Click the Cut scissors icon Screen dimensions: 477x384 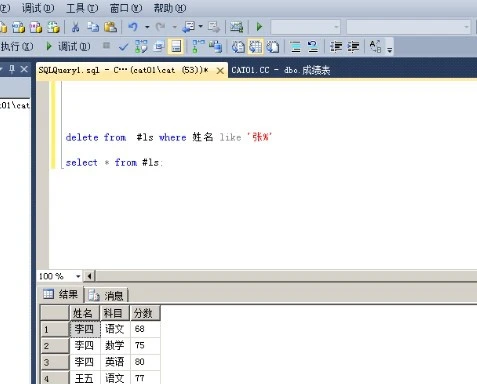(x=76, y=27)
